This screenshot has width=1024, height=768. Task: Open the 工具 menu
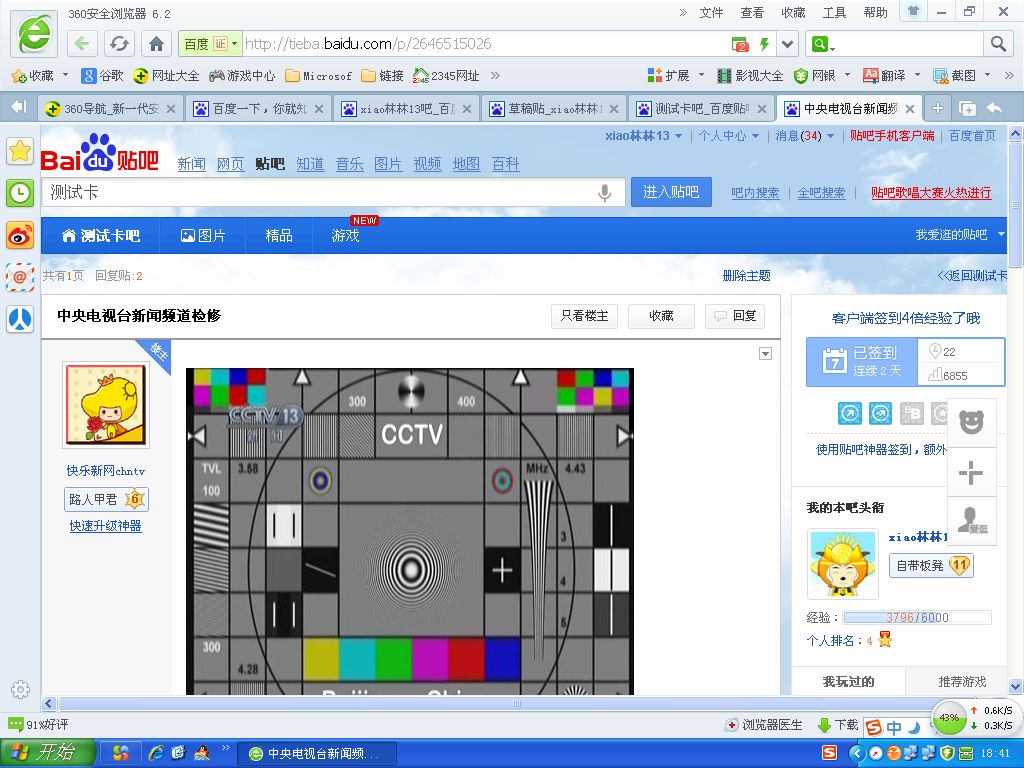click(834, 12)
